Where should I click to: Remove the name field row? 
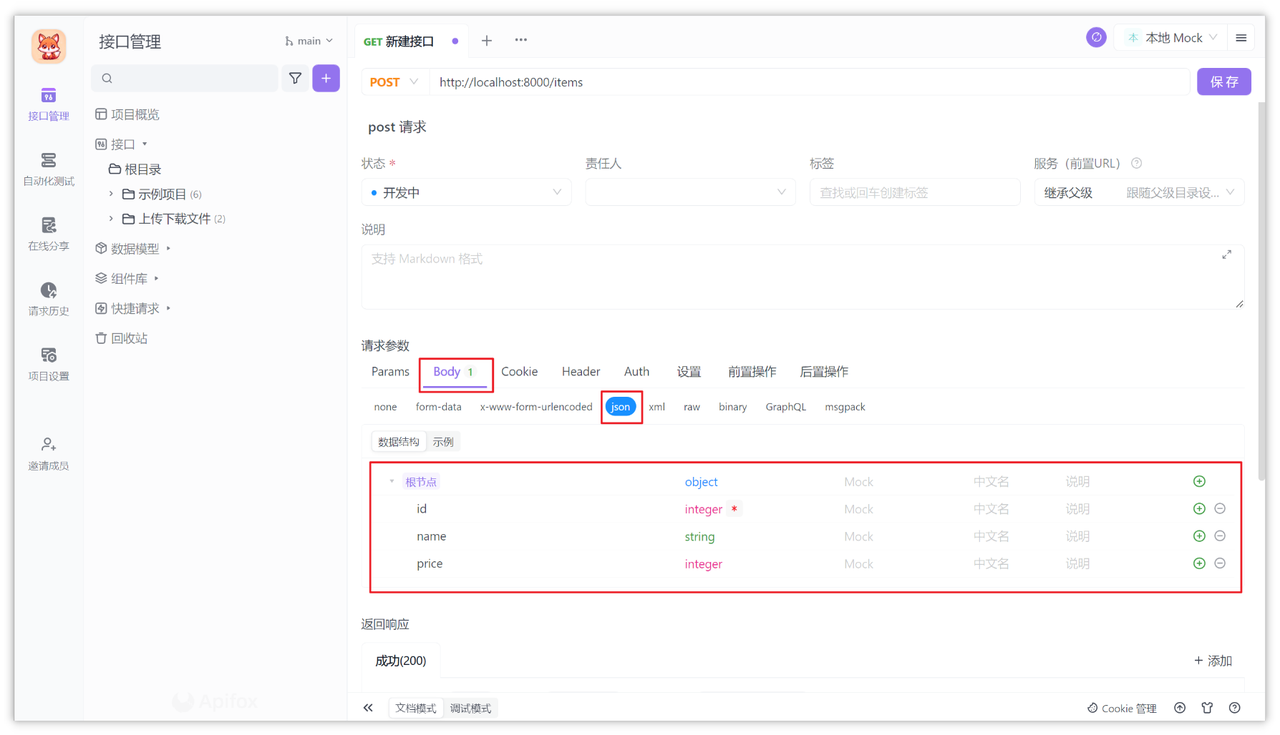click(1220, 536)
